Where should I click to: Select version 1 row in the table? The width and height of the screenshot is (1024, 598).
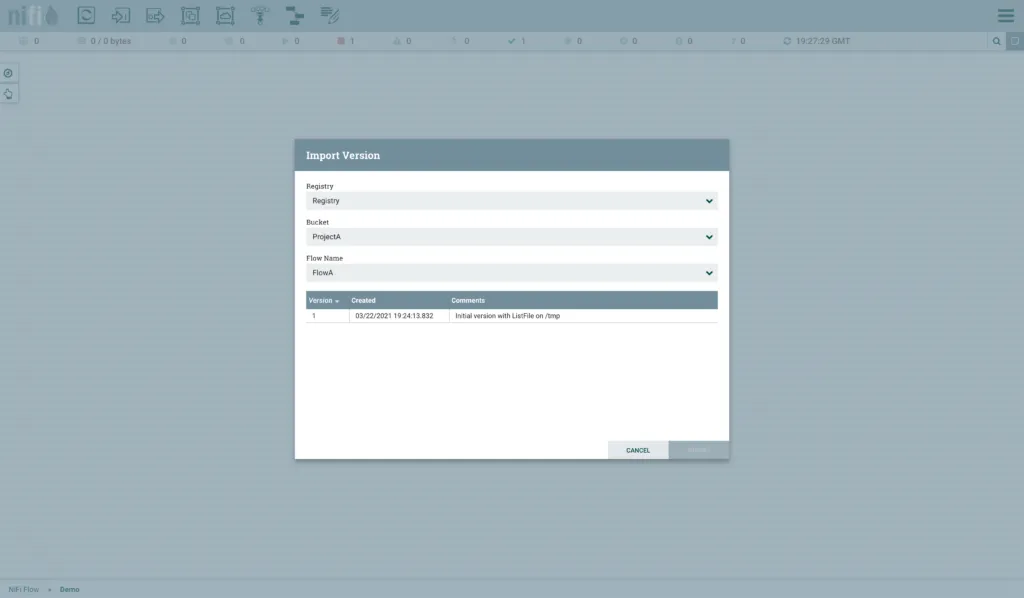click(x=511, y=316)
